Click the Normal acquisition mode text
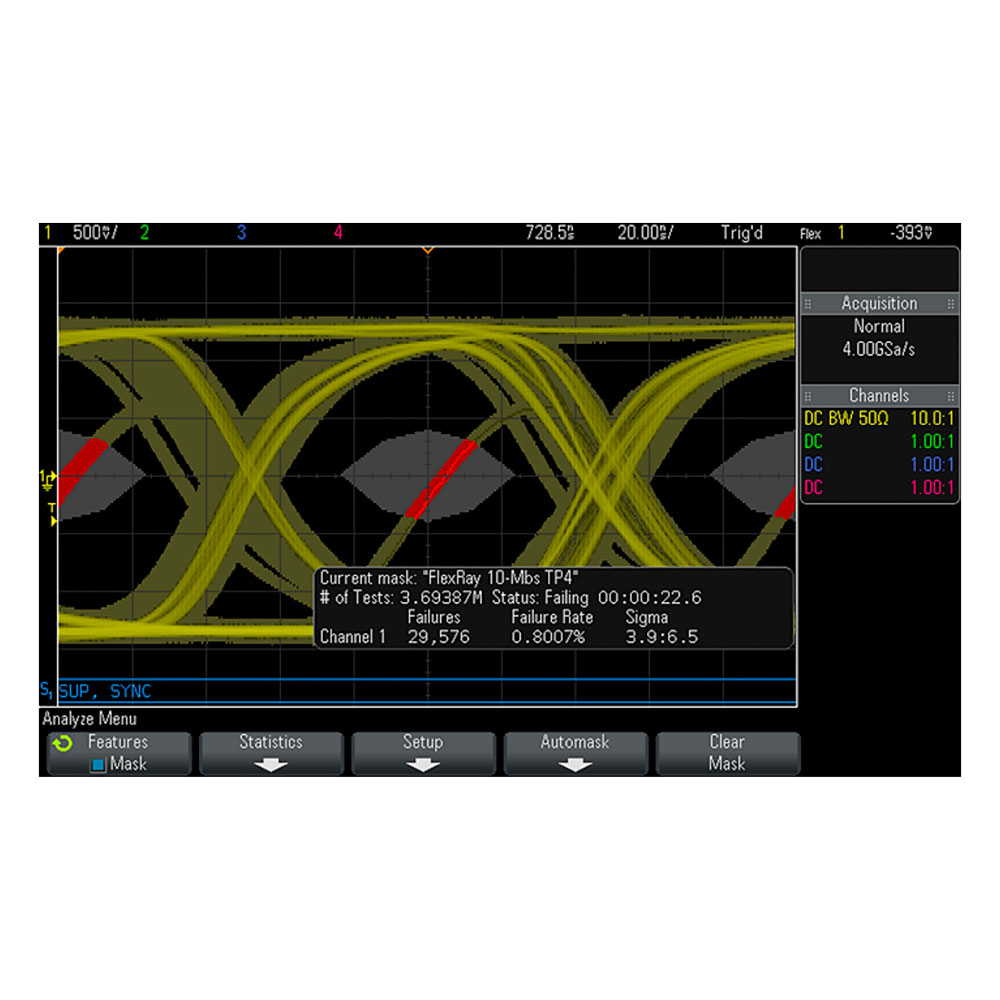Screen dimensions: 1000x1000 [879, 327]
